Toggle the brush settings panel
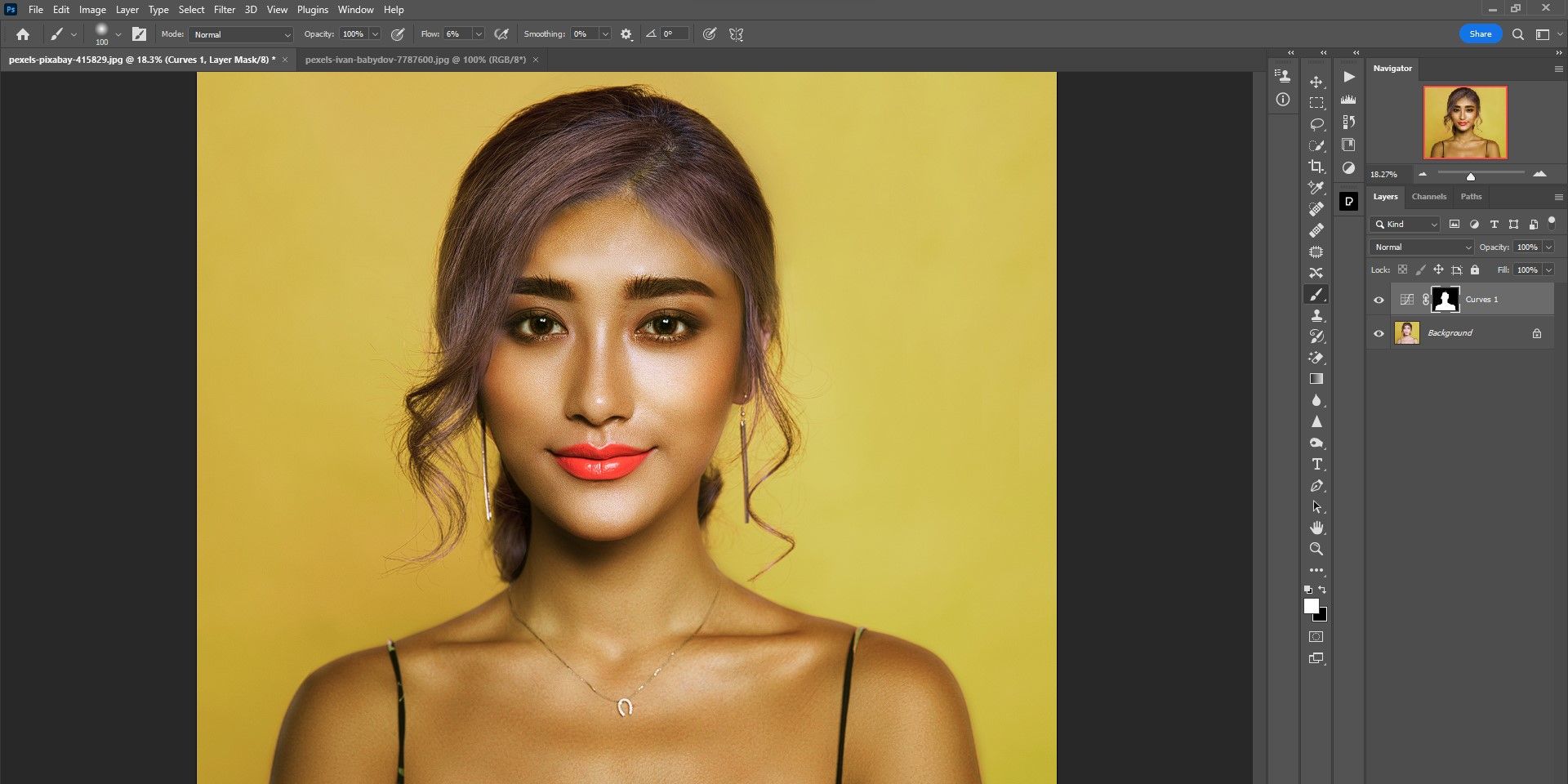1568x784 pixels. [139, 34]
